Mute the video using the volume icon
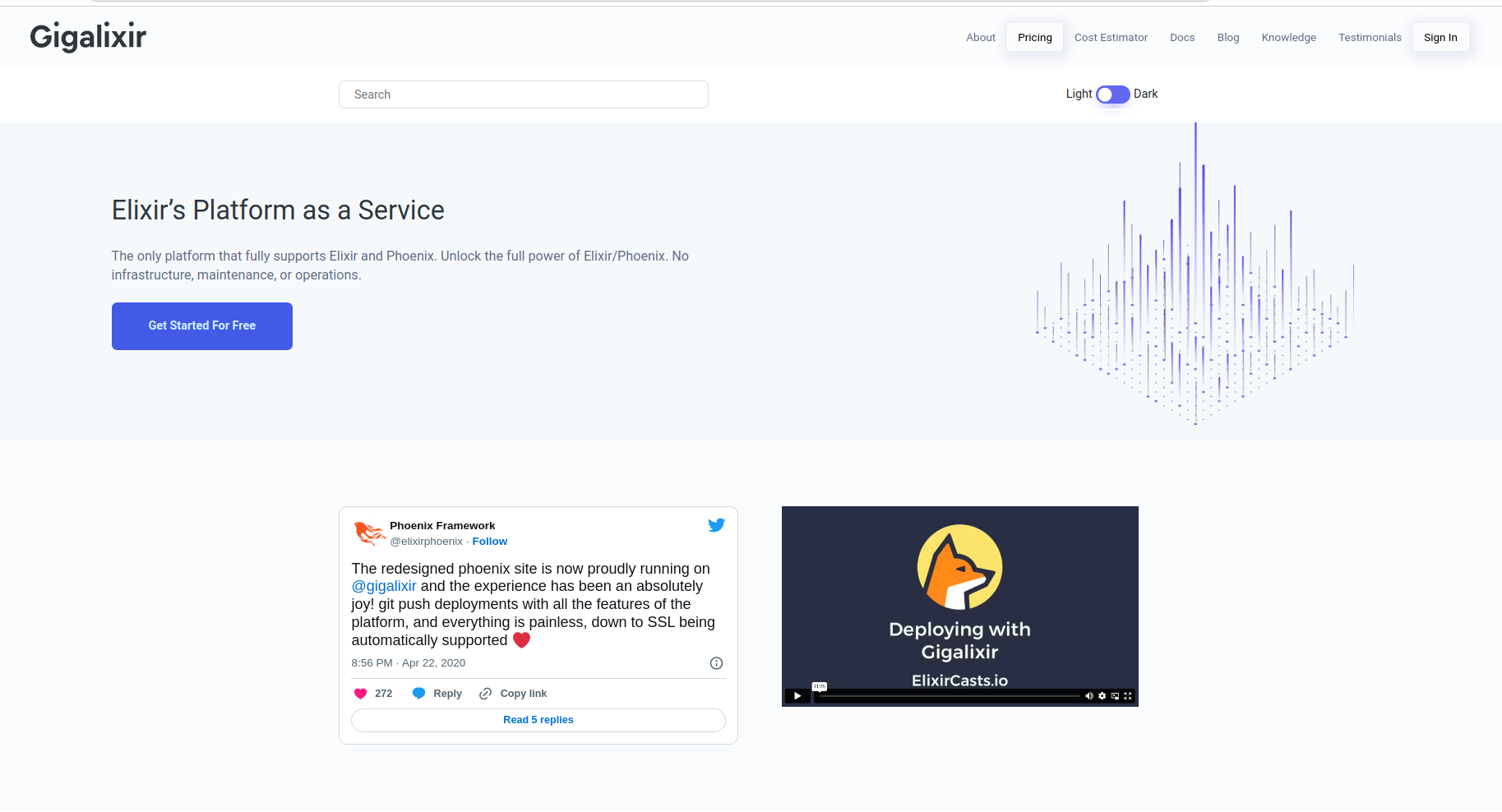This screenshot has height=812, width=1502. (1089, 696)
